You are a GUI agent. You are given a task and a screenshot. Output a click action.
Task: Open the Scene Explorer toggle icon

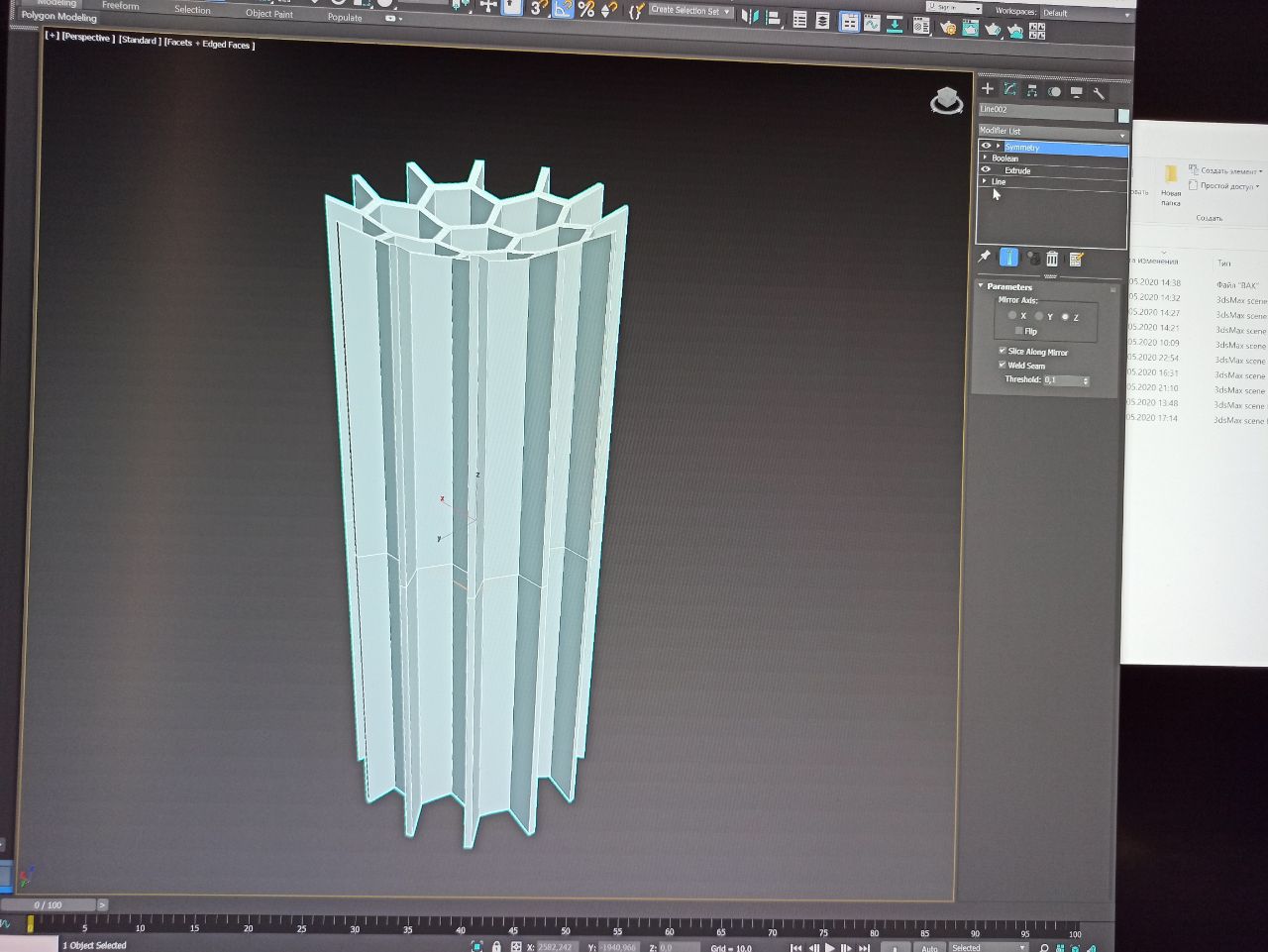799,19
